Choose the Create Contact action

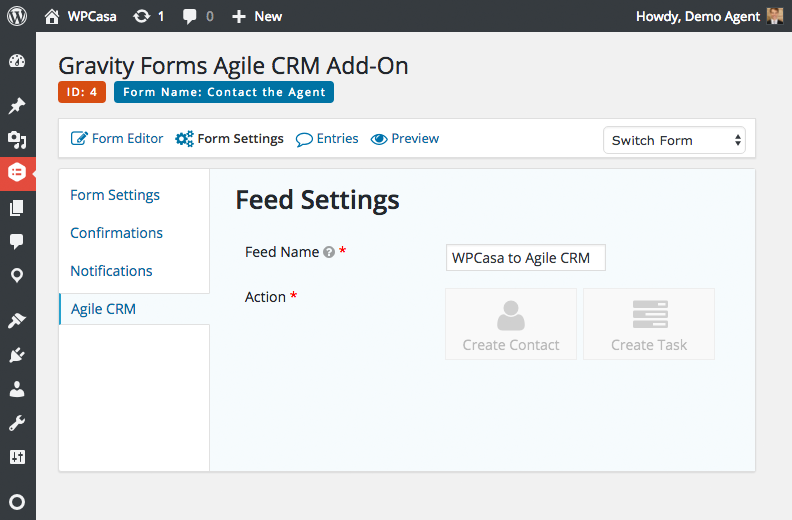pos(511,324)
